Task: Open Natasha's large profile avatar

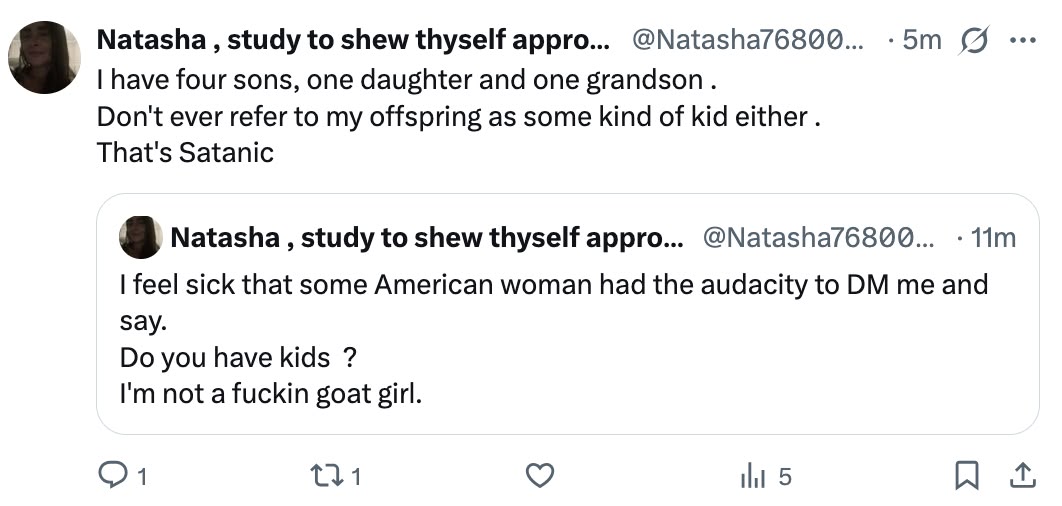Action: pos(45,58)
